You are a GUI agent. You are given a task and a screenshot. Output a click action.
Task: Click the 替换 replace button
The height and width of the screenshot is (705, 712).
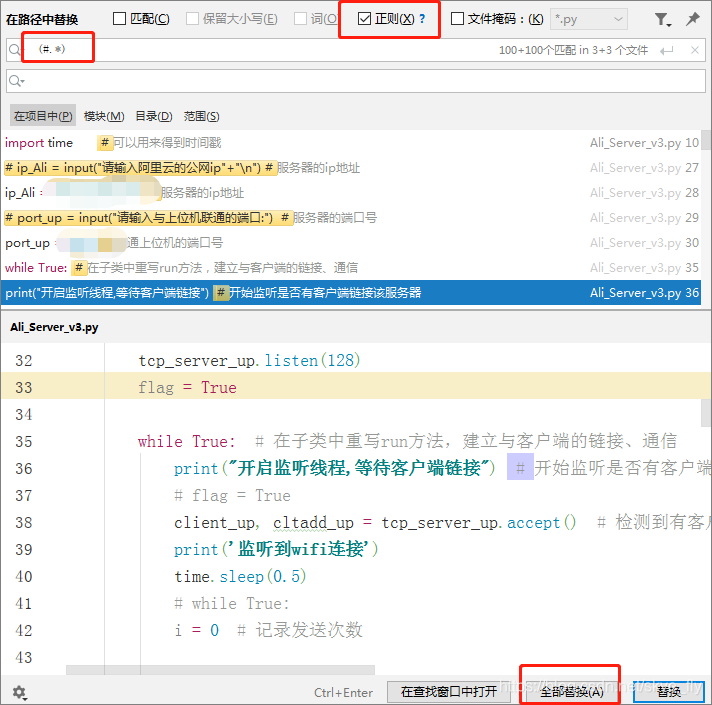(668, 691)
